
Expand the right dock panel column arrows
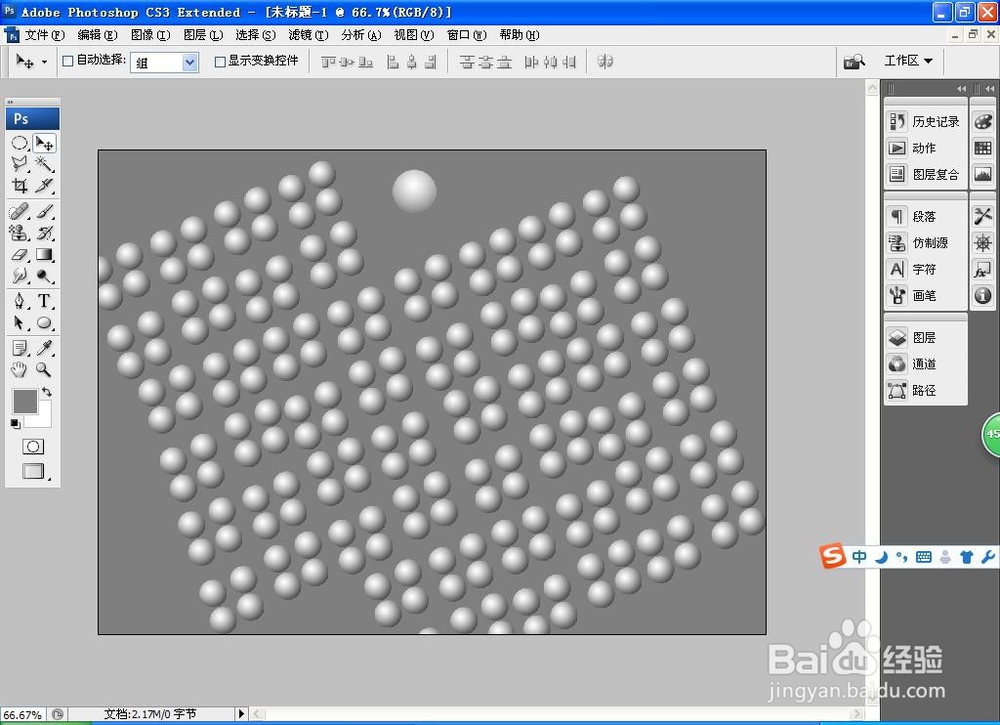click(x=989, y=89)
